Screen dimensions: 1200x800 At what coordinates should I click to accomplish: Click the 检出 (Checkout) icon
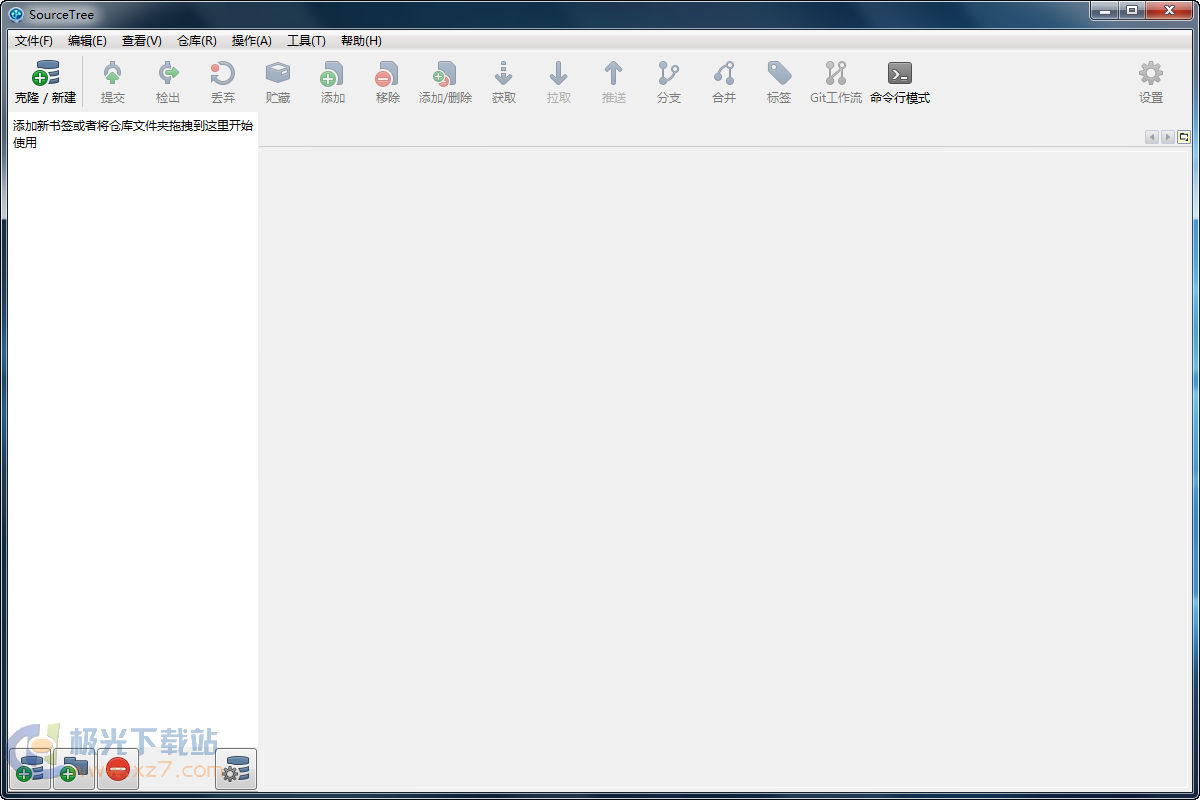click(x=167, y=80)
